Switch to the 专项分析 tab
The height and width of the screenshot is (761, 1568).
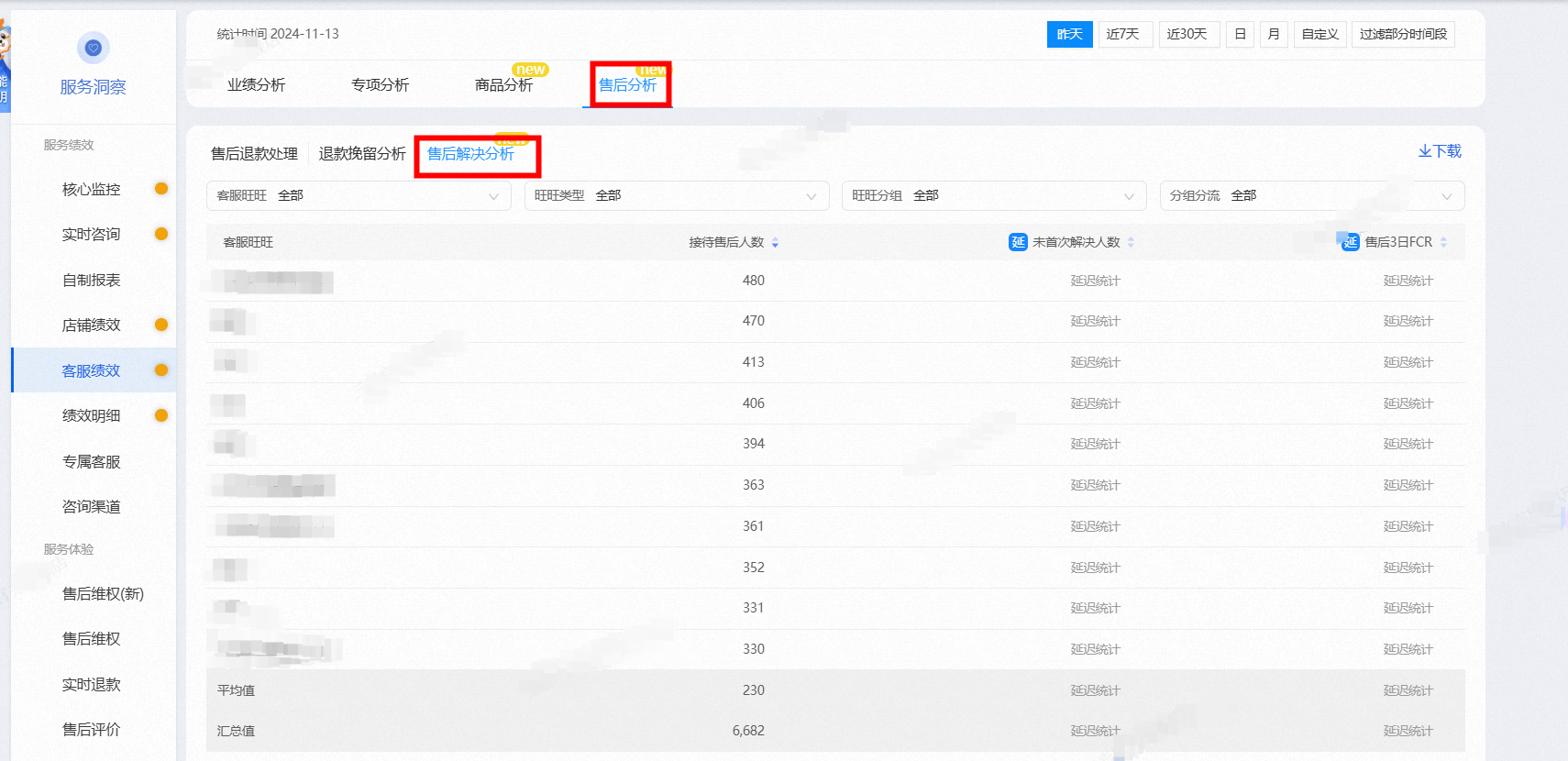pos(381,85)
